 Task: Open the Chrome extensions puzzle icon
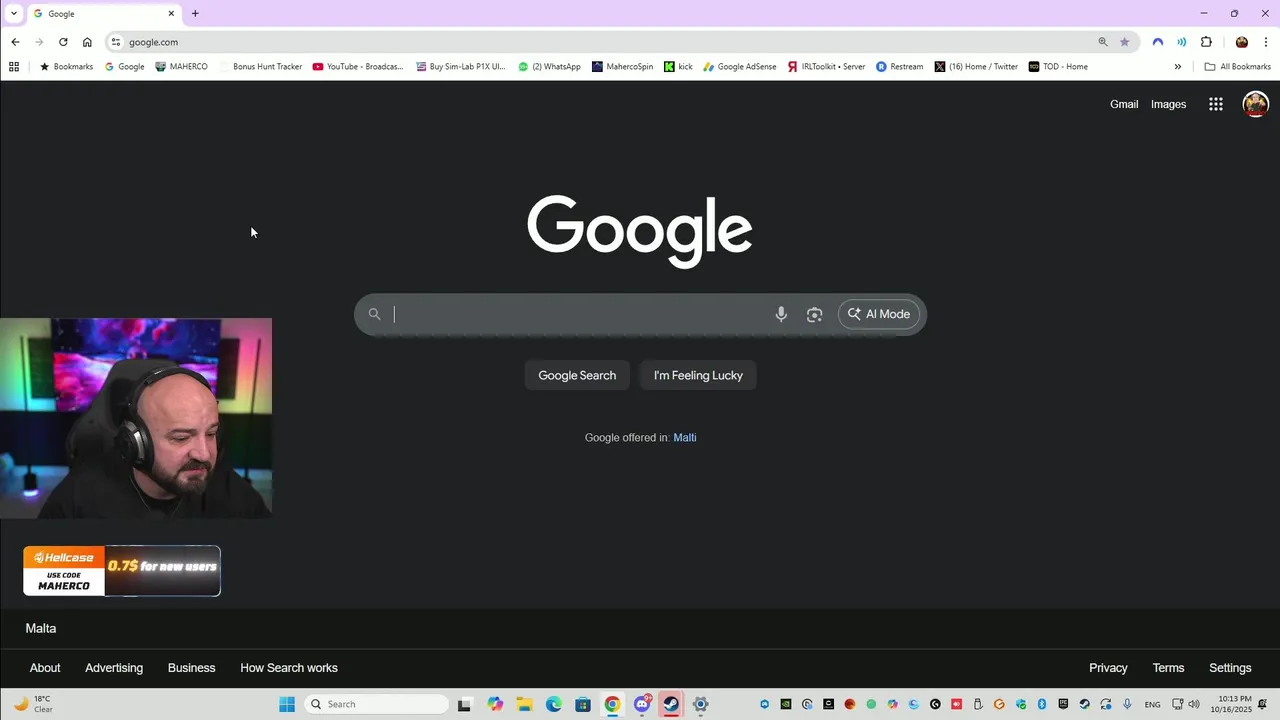[x=1206, y=42]
